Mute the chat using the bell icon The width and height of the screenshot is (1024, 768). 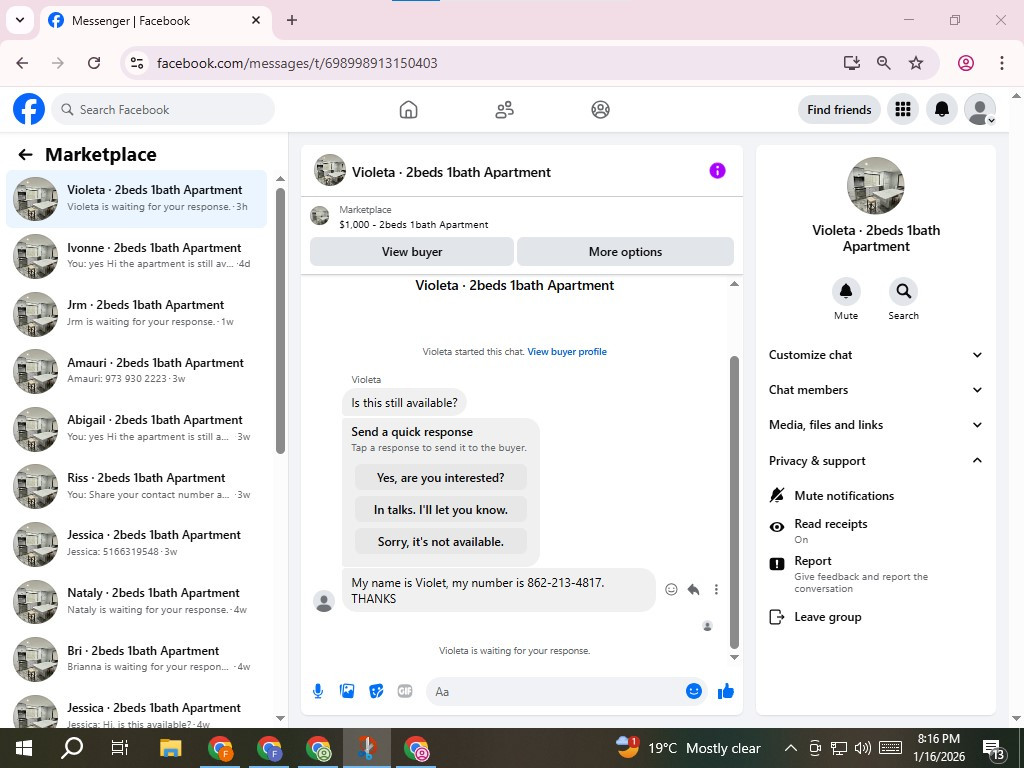coord(846,291)
